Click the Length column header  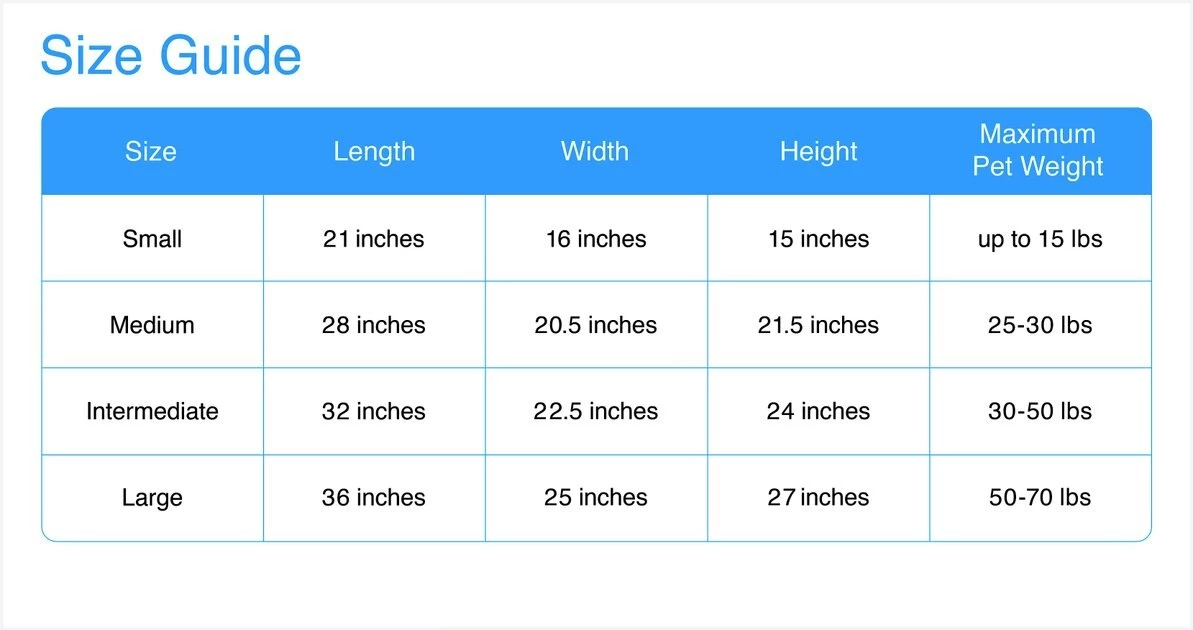click(374, 152)
